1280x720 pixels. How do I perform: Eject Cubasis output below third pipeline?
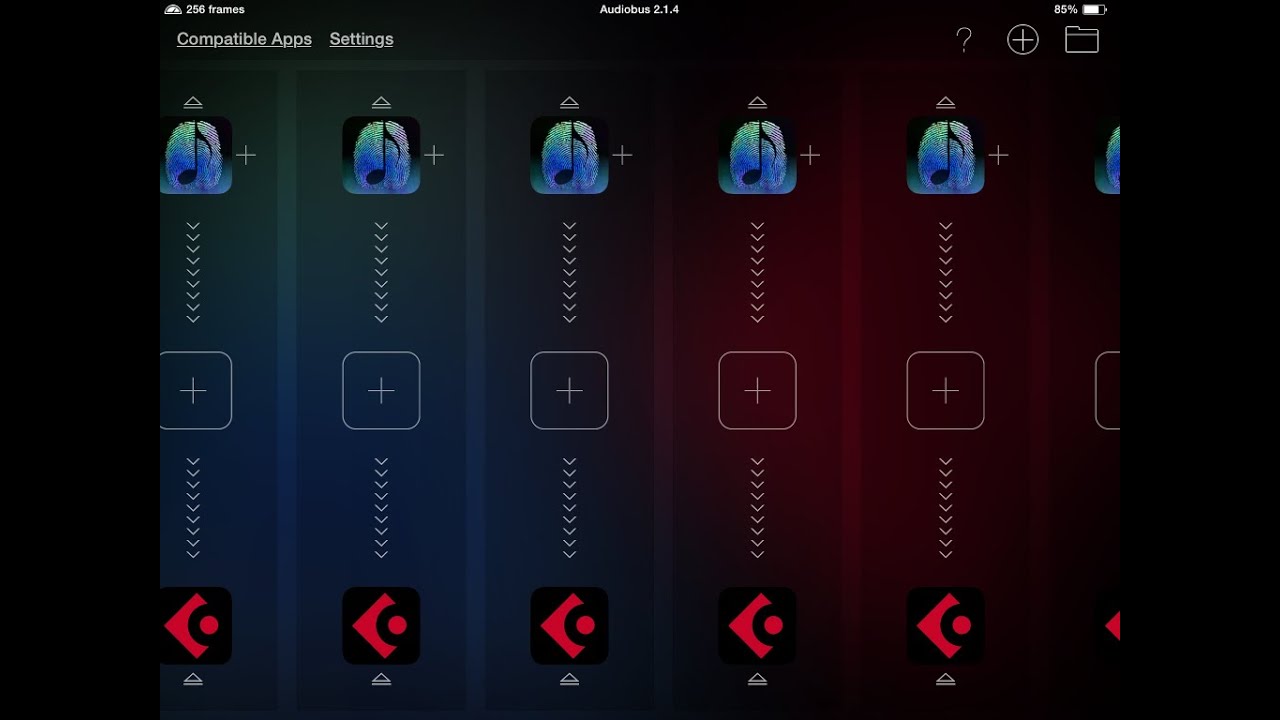coord(569,679)
